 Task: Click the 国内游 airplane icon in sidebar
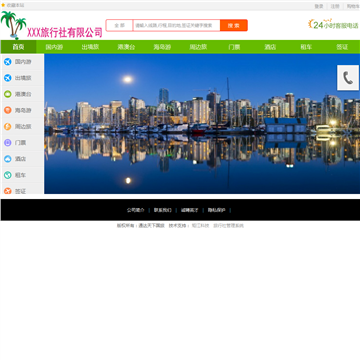point(8,62)
